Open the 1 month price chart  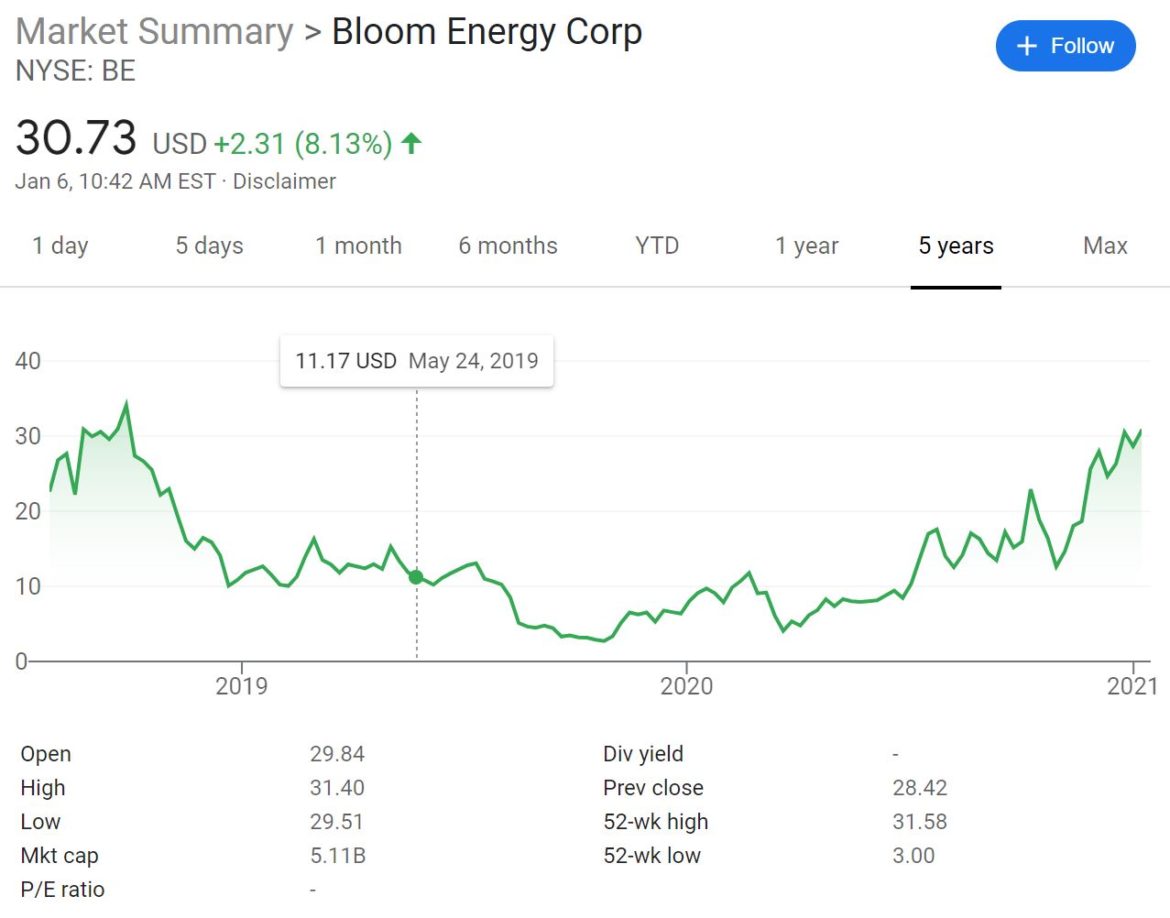click(x=358, y=246)
